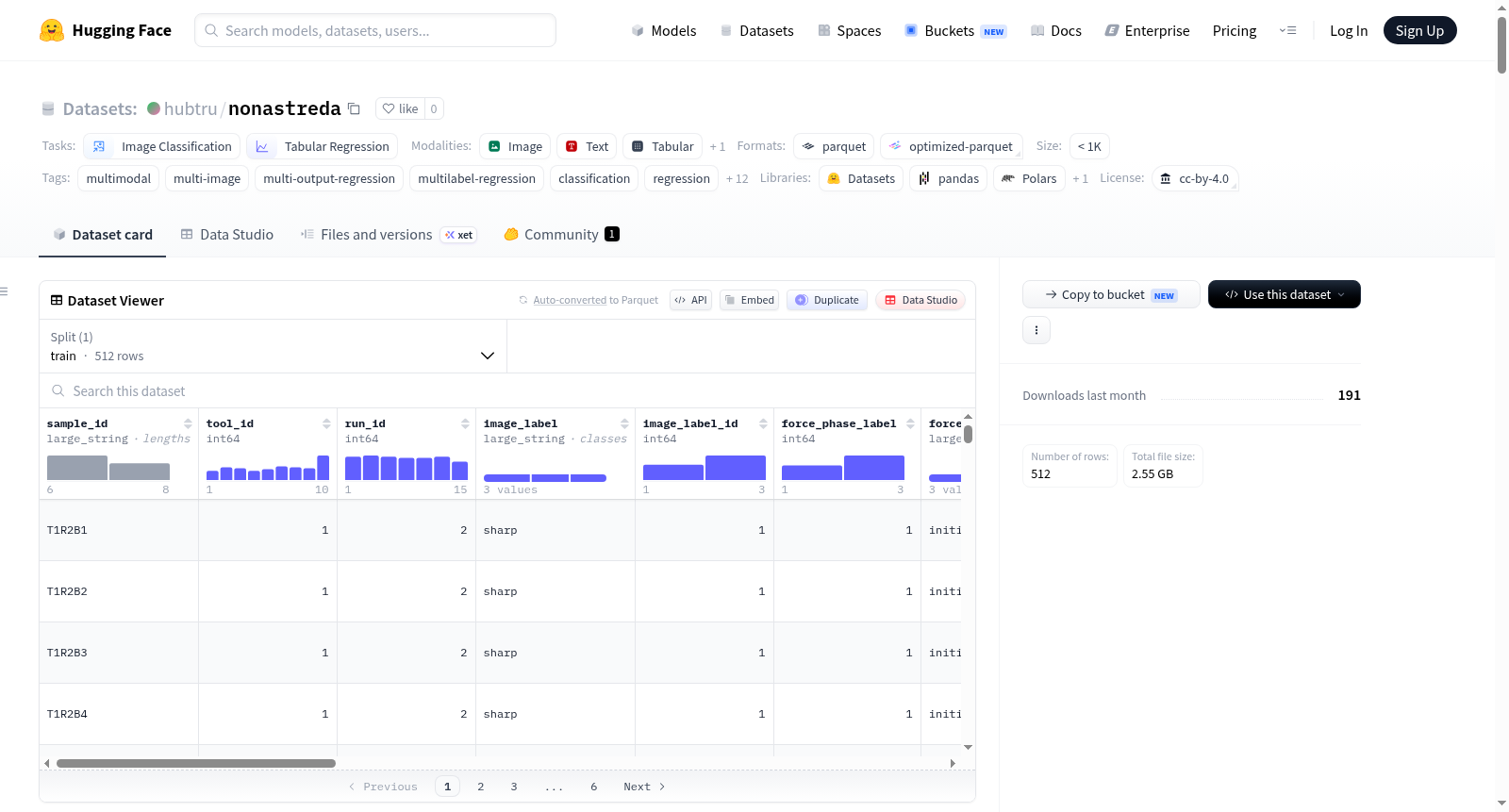Select the parquet format tag
1509x812 pixels.
(834, 146)
